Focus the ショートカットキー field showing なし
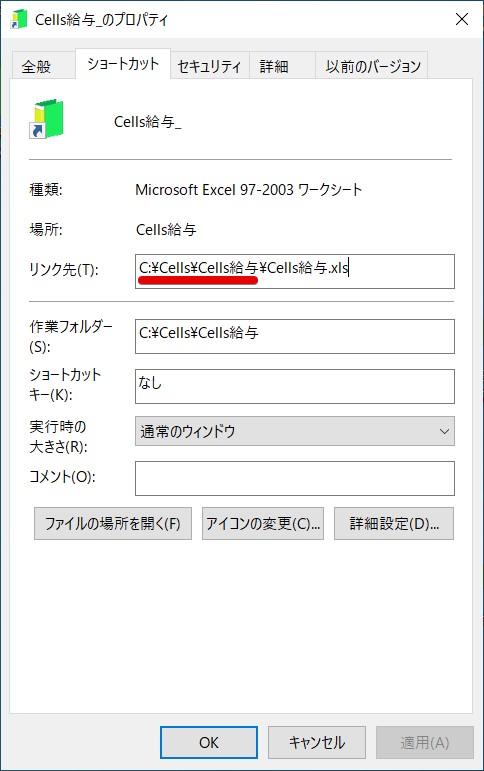Viewport: 484px width, 771px height. pos(295,386)
